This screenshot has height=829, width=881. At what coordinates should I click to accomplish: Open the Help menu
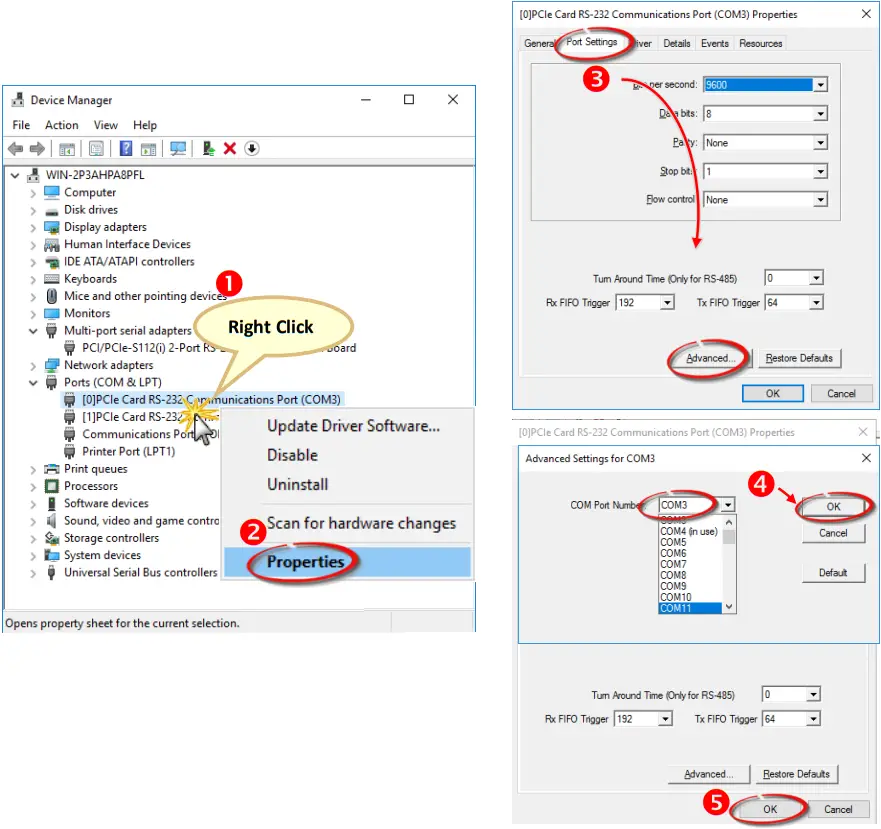tap(145, 125)
